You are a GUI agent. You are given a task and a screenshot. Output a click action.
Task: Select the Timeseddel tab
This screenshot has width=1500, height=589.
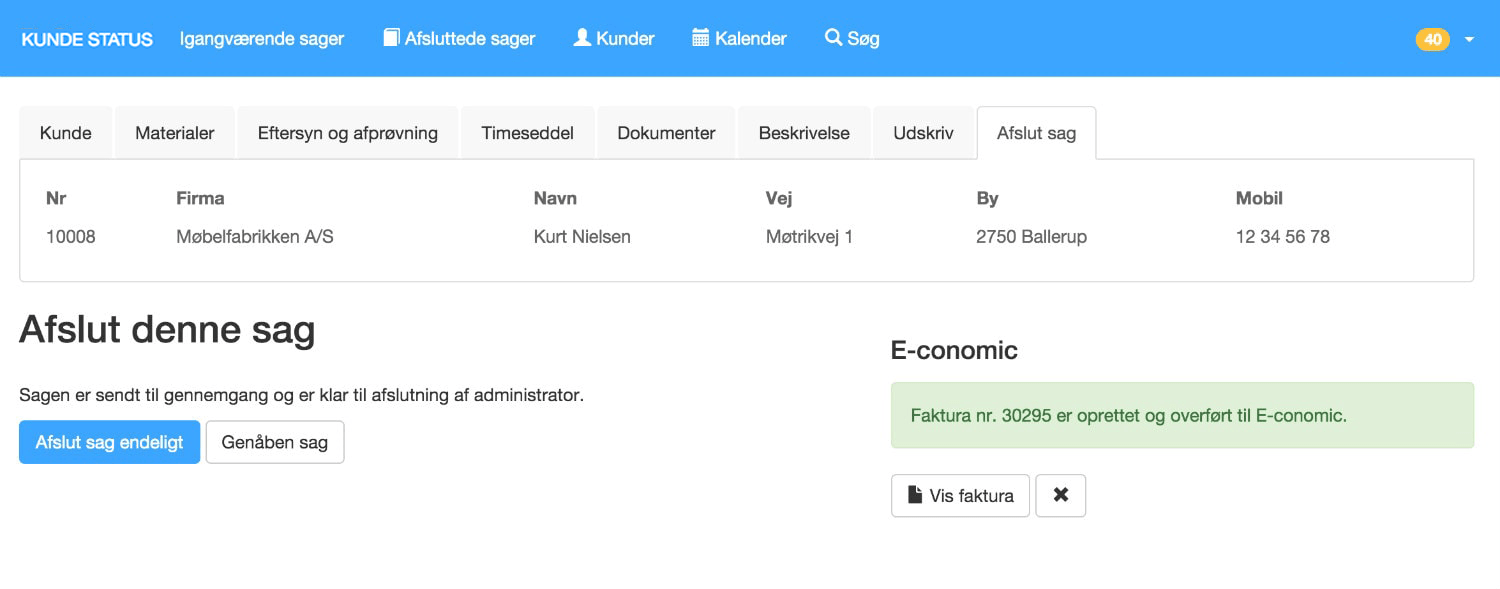tap(527, 133)
